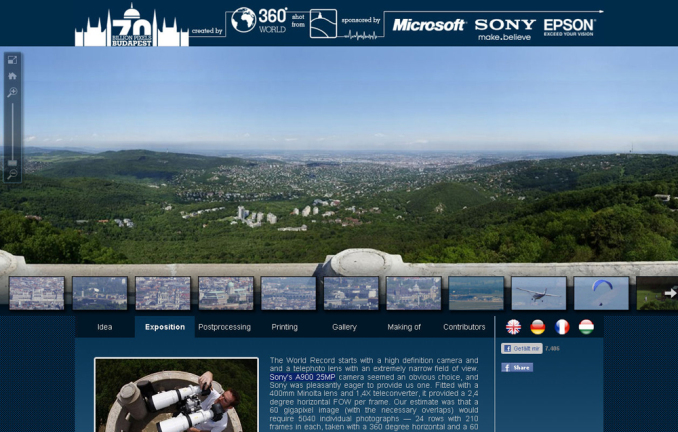Open the Microsoft sponsor logo
This screenshot has width=678, height=432.
(x=429, y=25)
